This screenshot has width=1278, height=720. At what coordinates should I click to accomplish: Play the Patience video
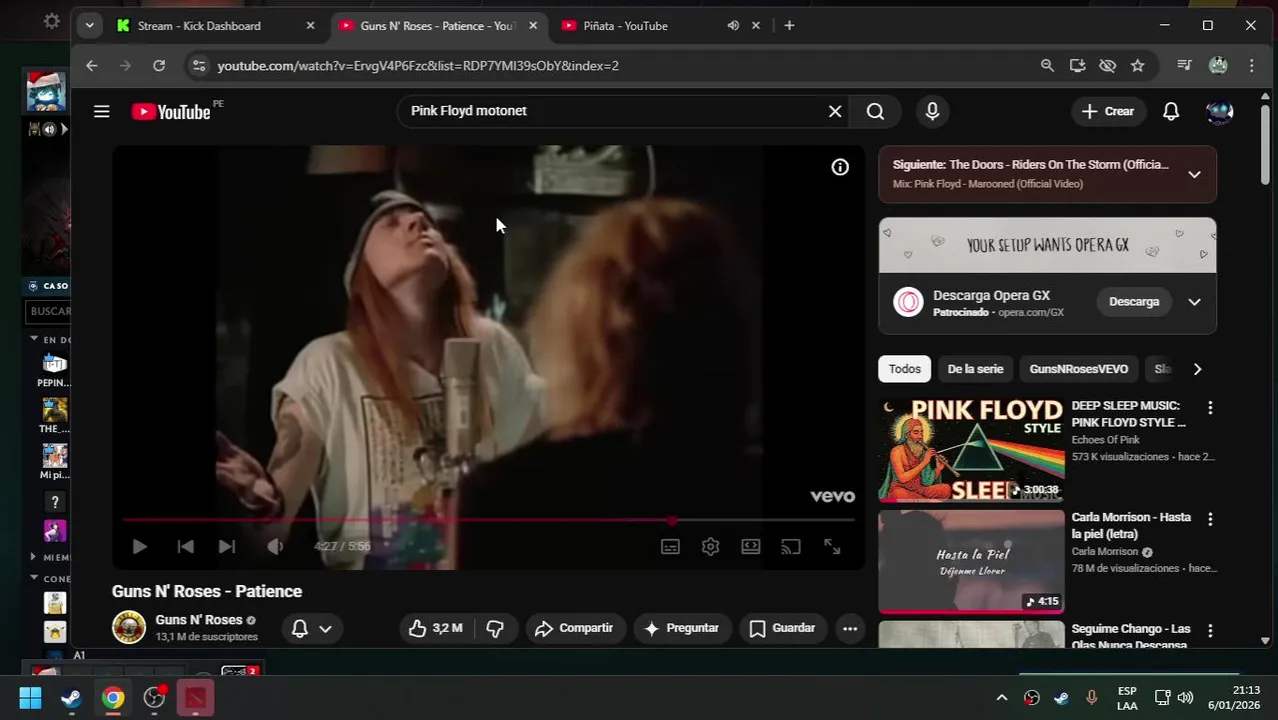(x=140, y=546)
